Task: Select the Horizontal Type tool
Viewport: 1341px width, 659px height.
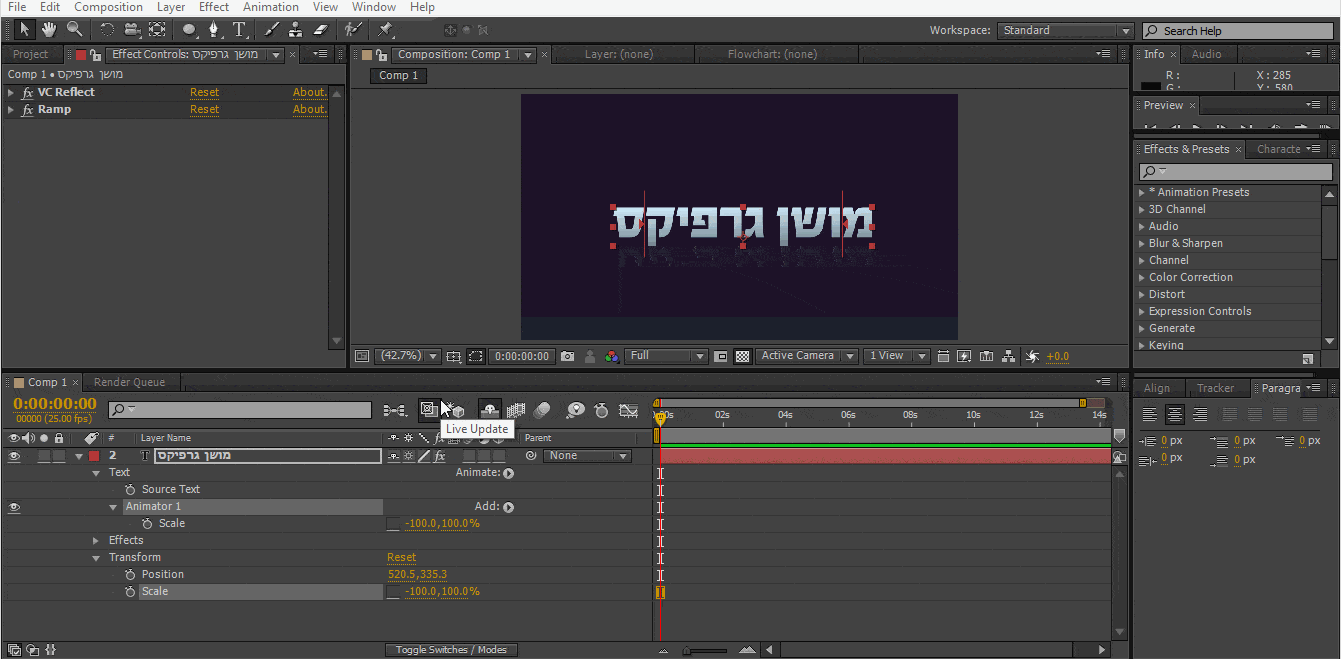Action: tap(240, 30)
